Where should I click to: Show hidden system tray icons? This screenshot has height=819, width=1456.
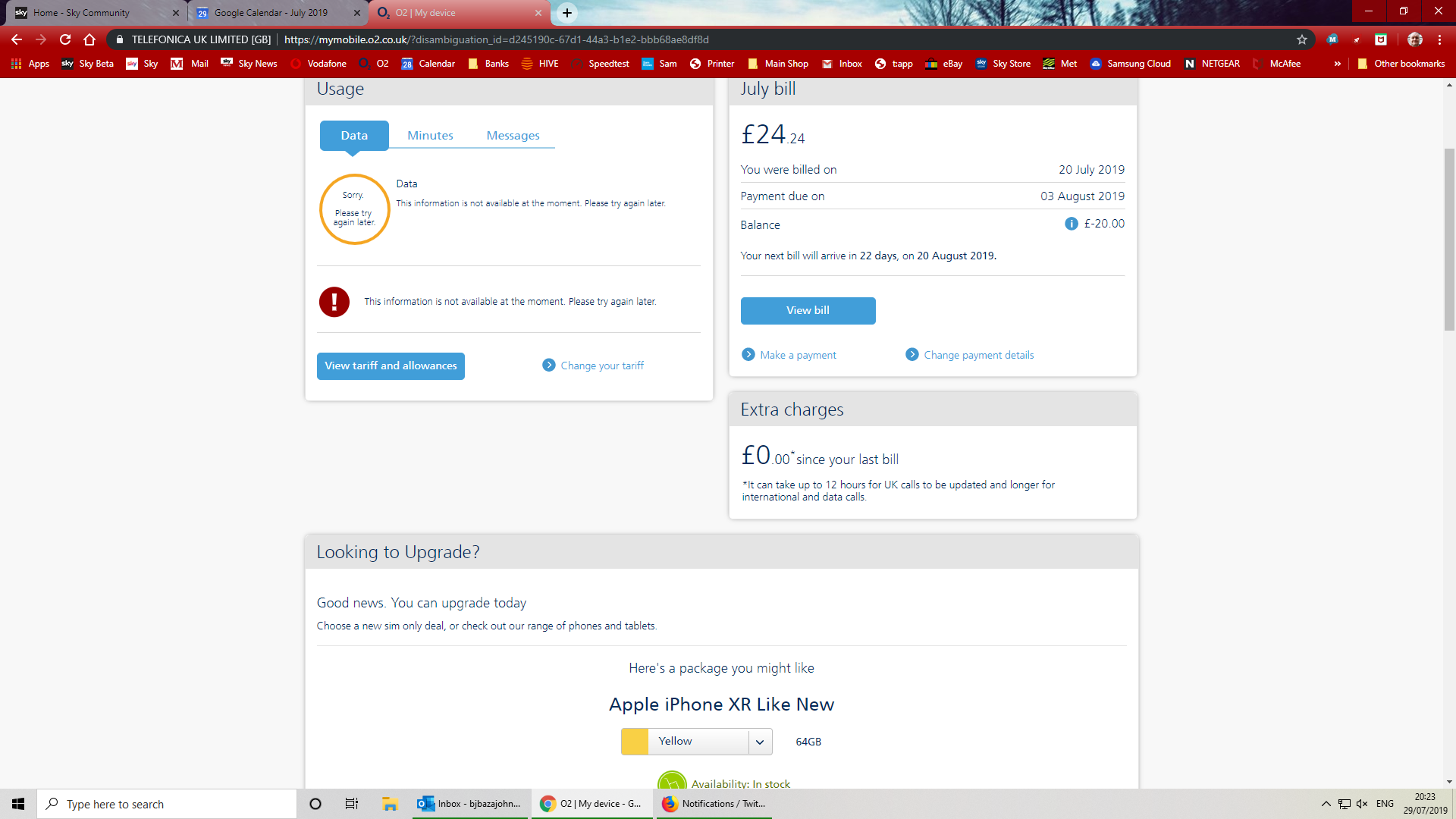(1326, 804)
